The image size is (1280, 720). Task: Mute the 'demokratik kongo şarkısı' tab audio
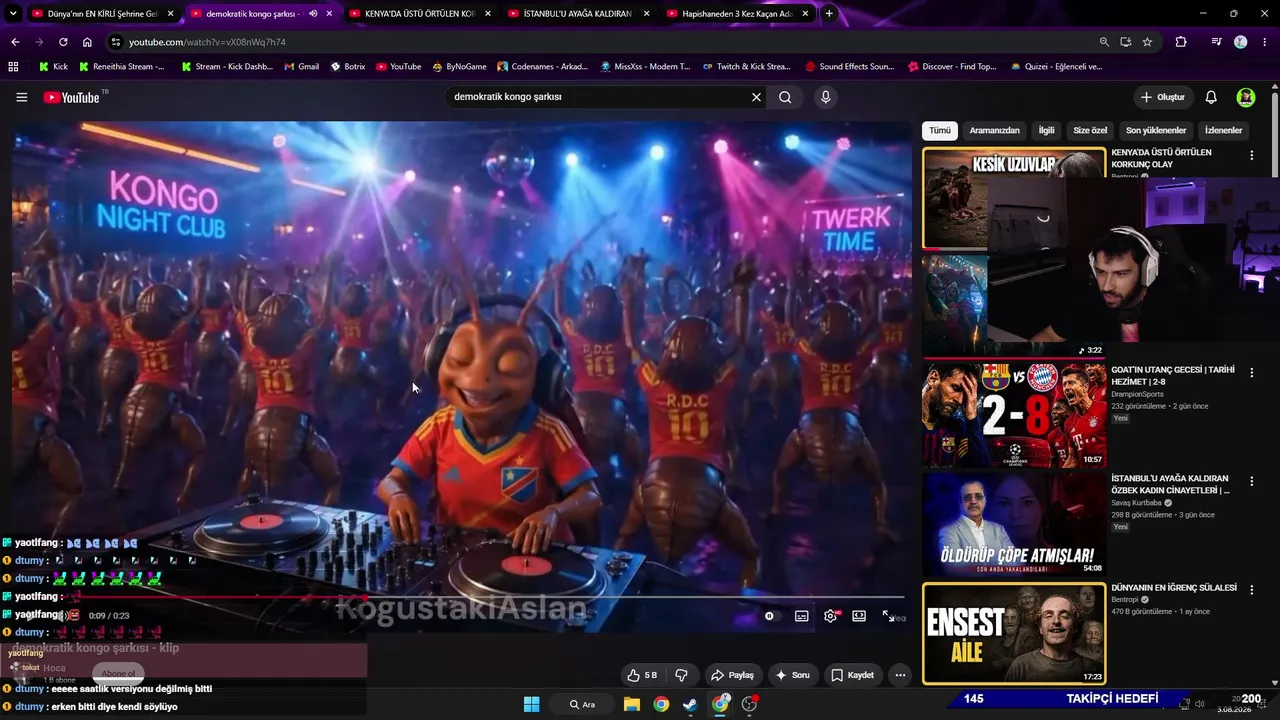coord(313,14)
